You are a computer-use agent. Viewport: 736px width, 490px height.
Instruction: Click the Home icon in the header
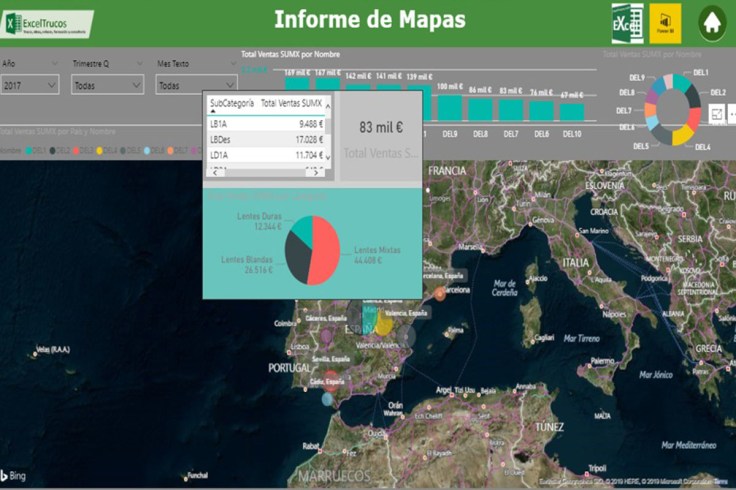pos(712,23)
